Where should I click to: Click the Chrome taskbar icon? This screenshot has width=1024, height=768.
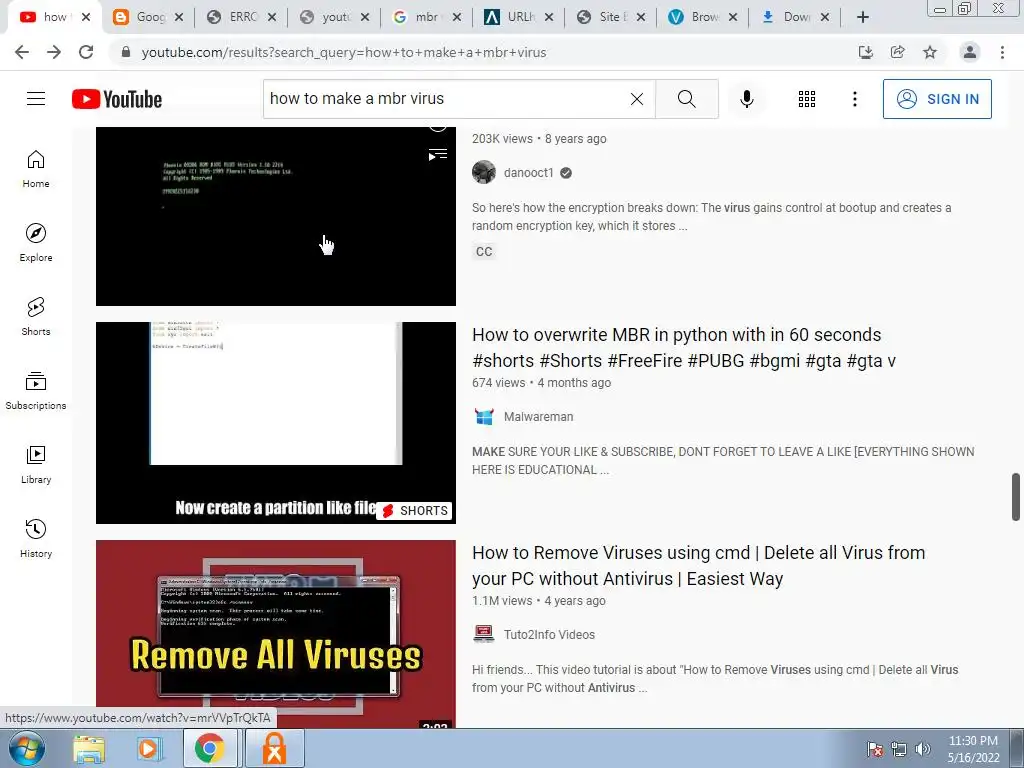210,748
